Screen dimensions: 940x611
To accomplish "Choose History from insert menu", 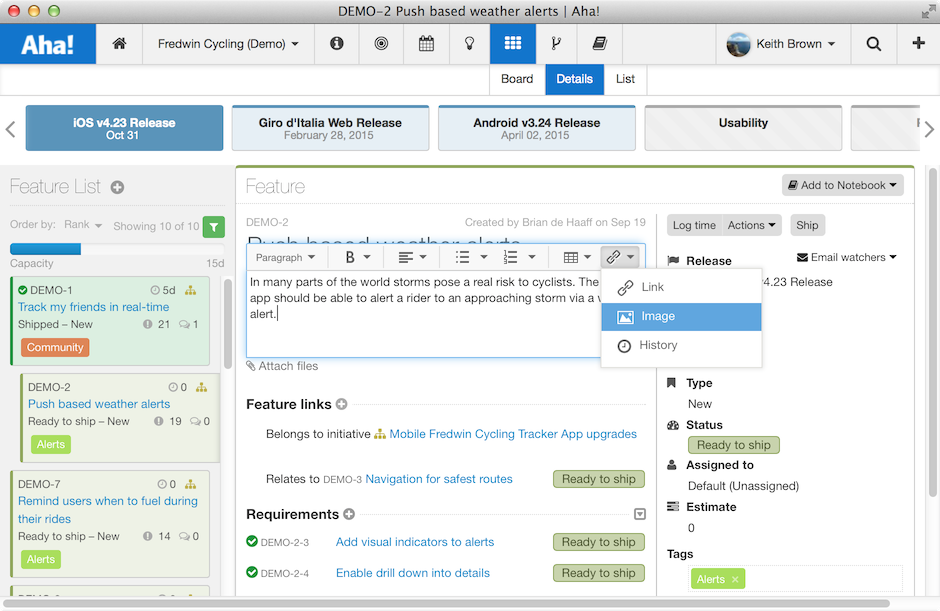I will 682,345.
